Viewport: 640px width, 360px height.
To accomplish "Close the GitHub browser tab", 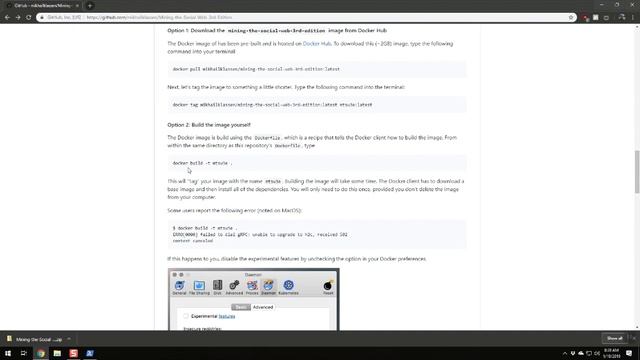I will [x=77, y=6].
